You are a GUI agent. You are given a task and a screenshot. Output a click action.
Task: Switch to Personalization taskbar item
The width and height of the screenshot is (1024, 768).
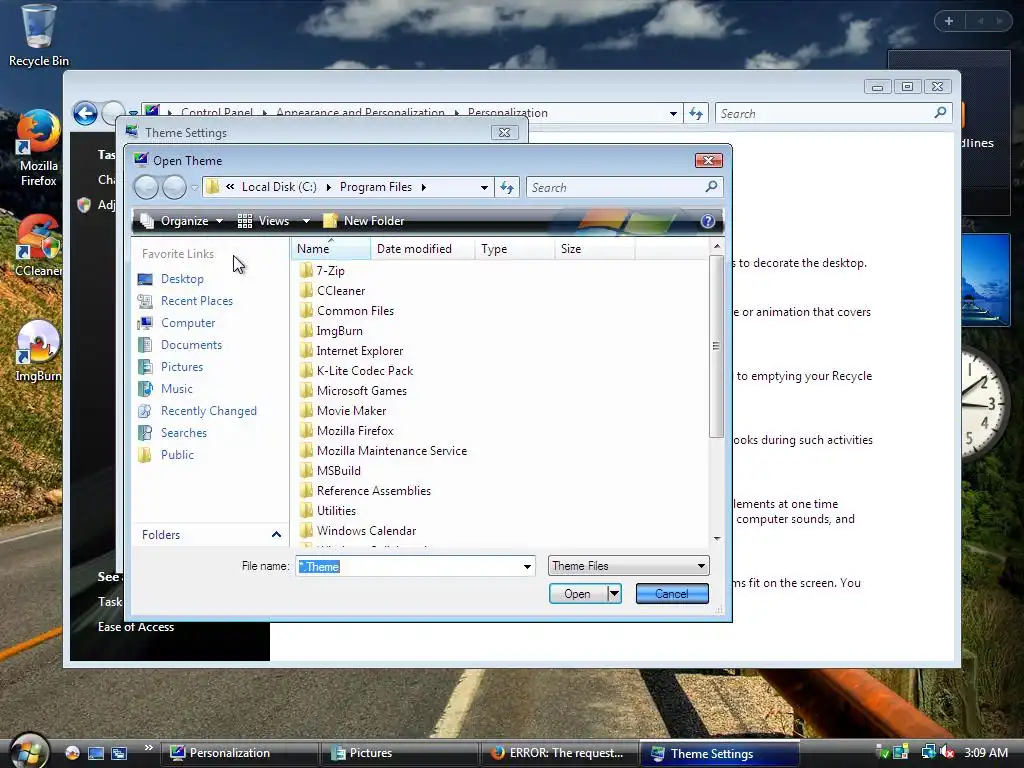238,753
